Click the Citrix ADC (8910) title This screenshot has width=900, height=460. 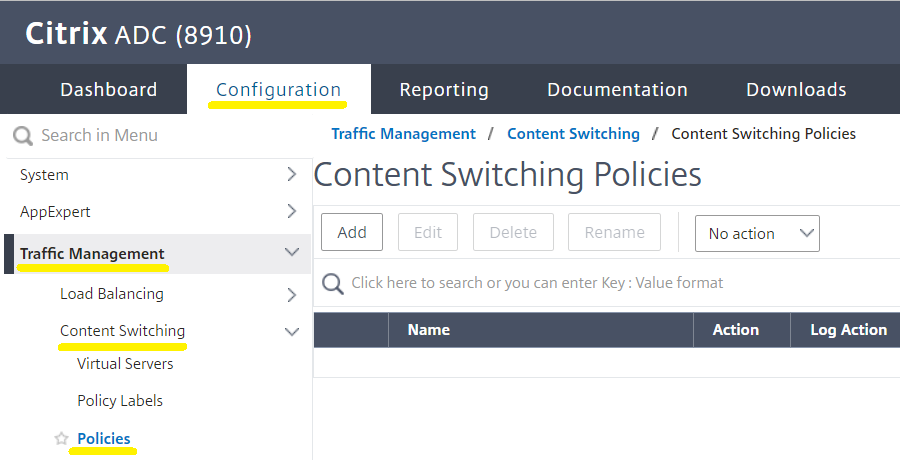click(138, 34)
